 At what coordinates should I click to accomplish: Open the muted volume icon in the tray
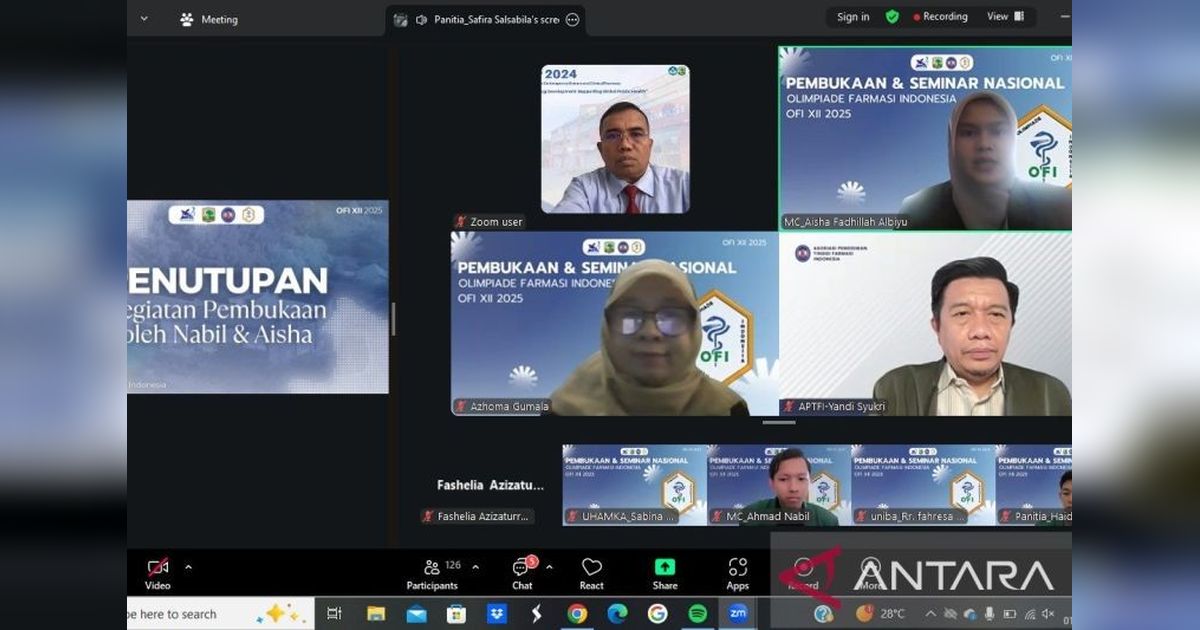tap(1048, 614)
